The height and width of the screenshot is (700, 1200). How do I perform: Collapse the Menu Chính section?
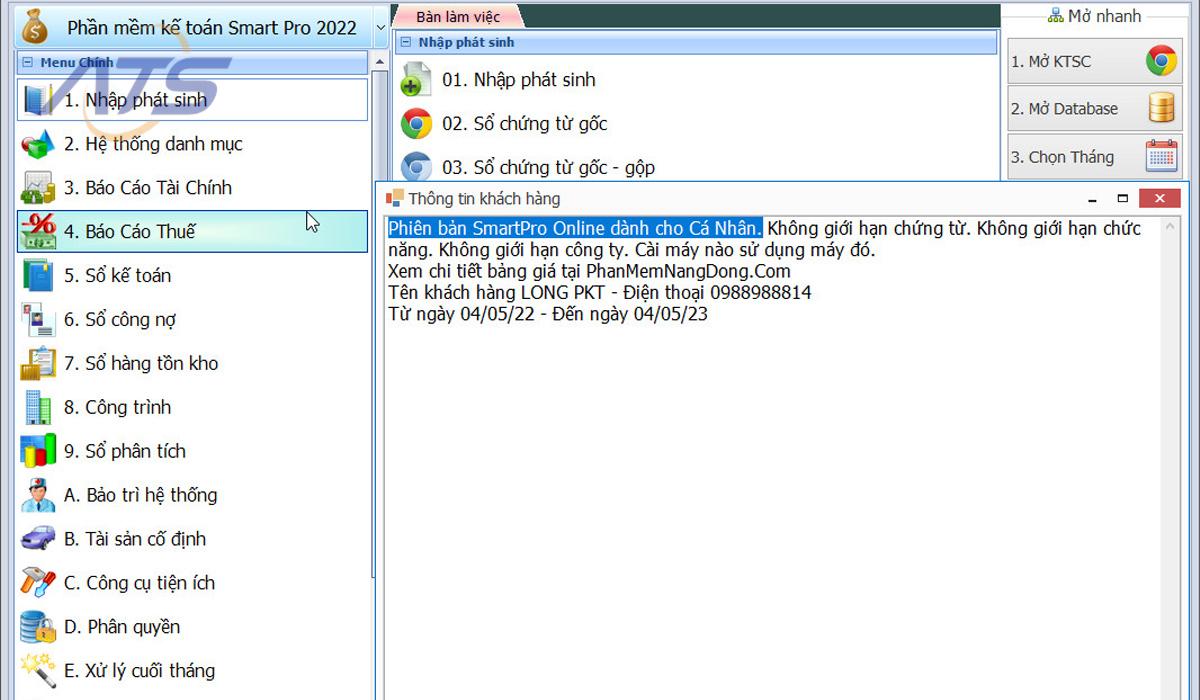[28, 63]
